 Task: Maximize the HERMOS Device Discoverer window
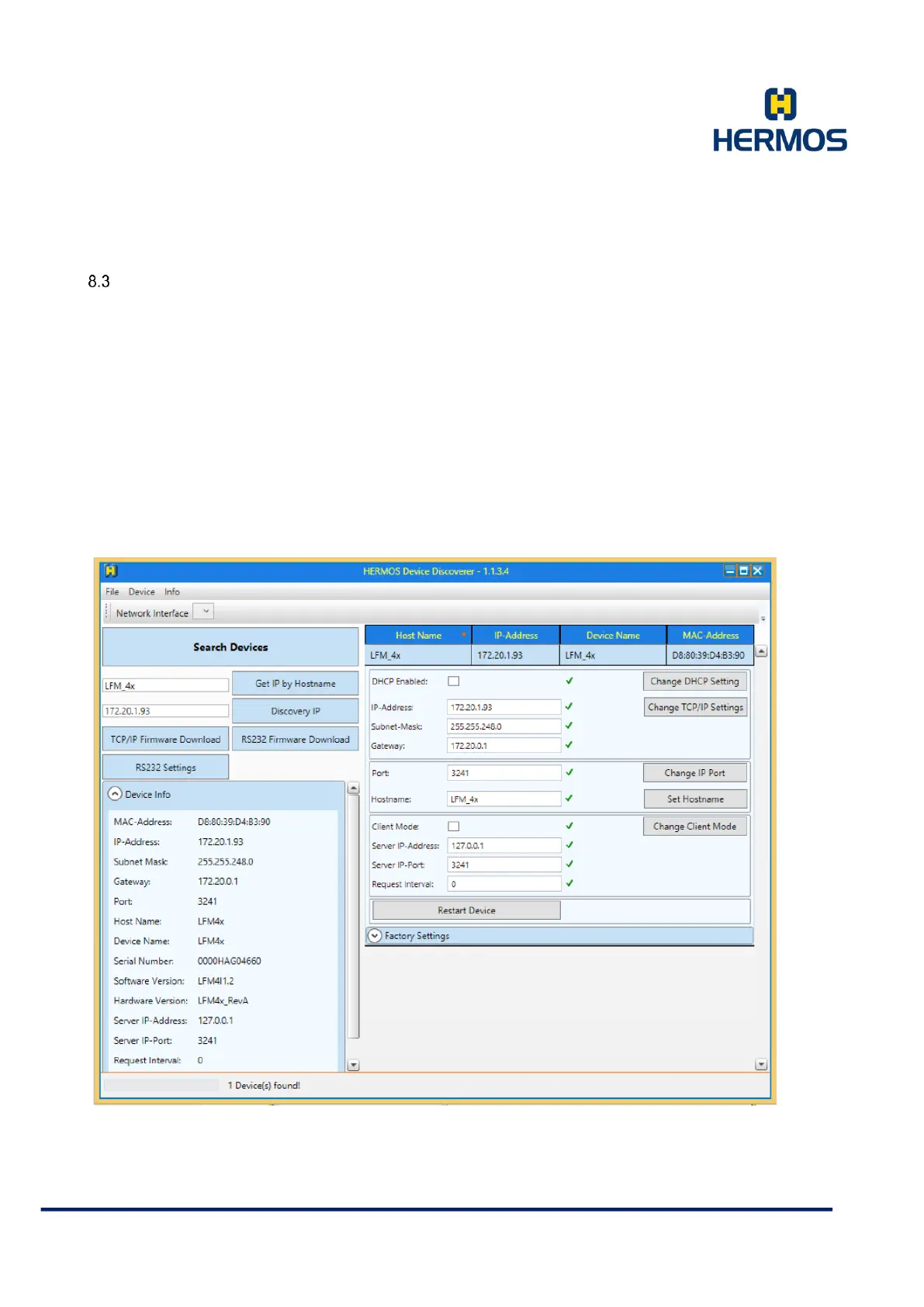(x=744, y=570)
